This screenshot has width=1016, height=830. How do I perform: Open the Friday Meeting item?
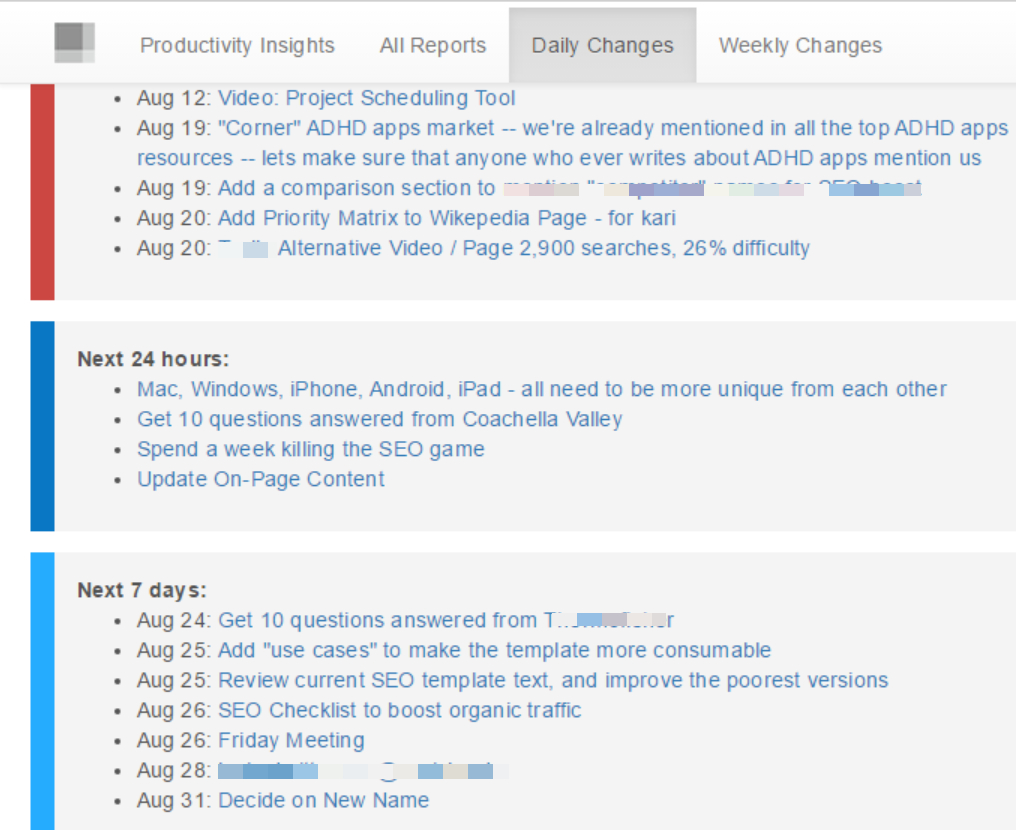pyautogui.click(x=291, y=741)
